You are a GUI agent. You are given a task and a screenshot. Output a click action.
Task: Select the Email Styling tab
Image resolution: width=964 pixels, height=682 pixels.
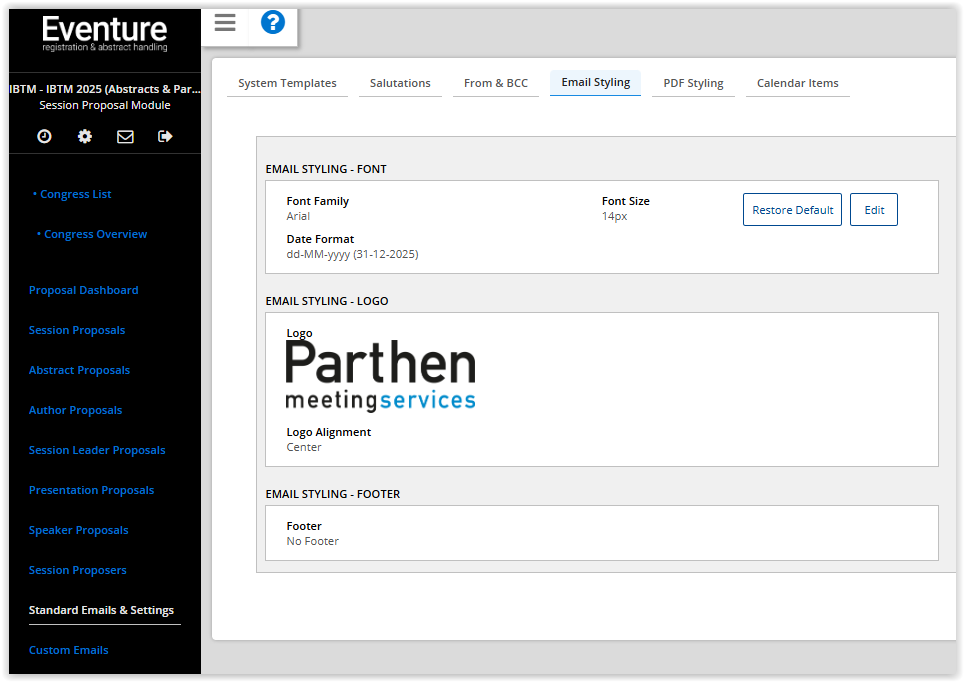click(595, 82)
